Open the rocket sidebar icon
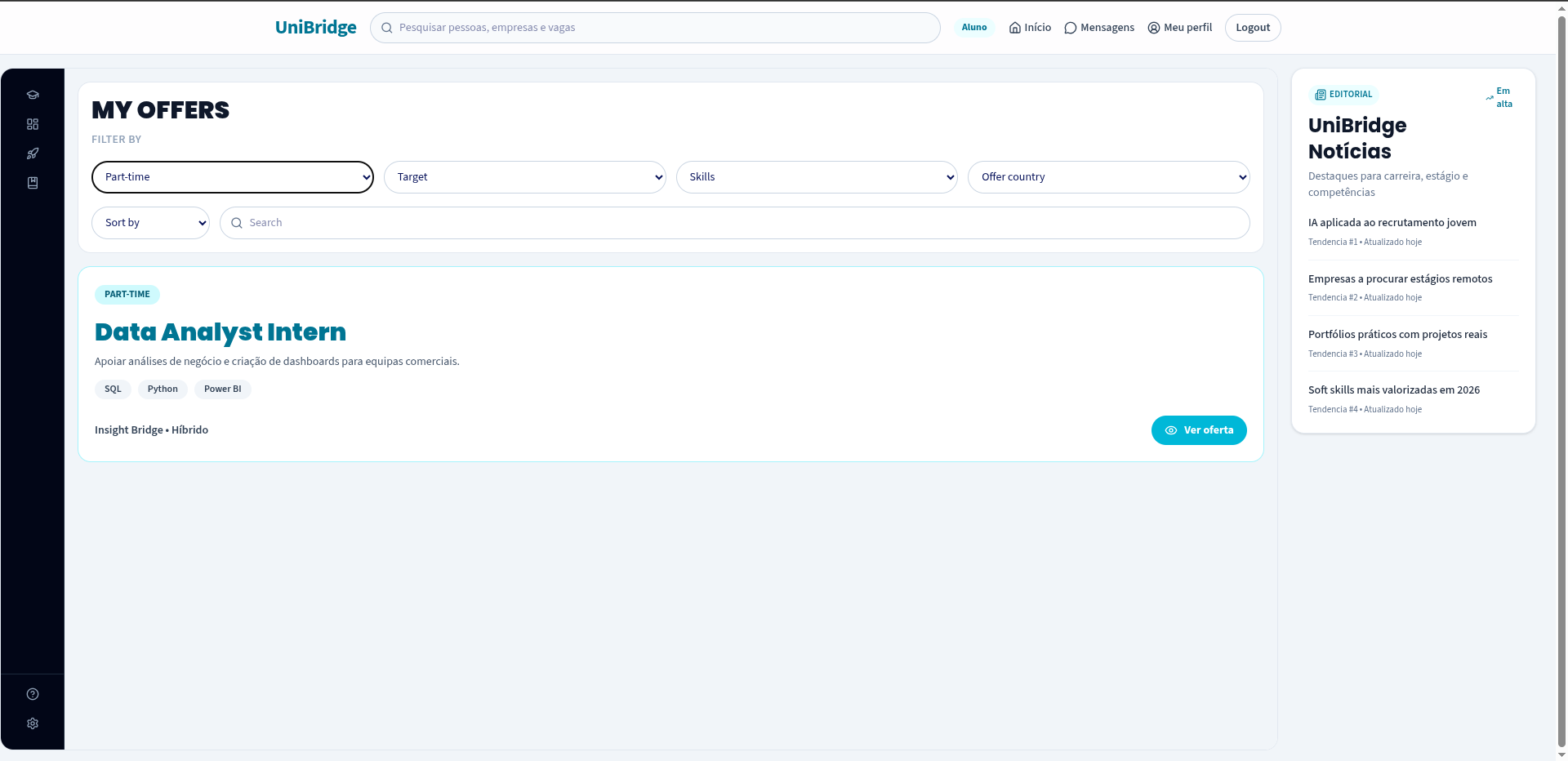Image resolution: width=1568 pixels, height=761 pixels. [33, 154]
